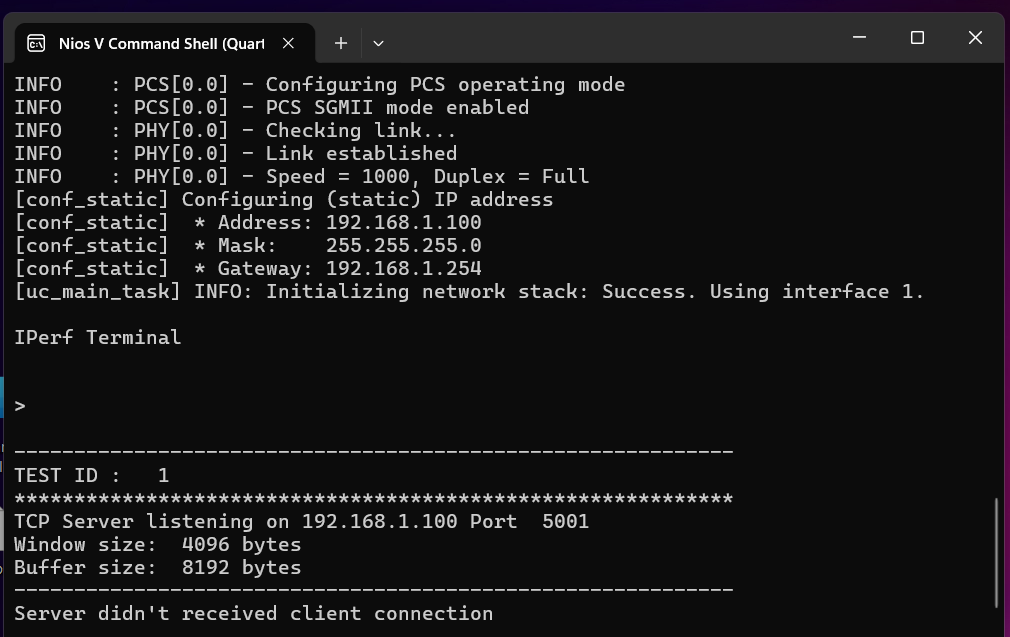Click the "TEST ID : 1" line
Screen dimensions: 1010x637
pyautogui.click(x=92, y=475)
